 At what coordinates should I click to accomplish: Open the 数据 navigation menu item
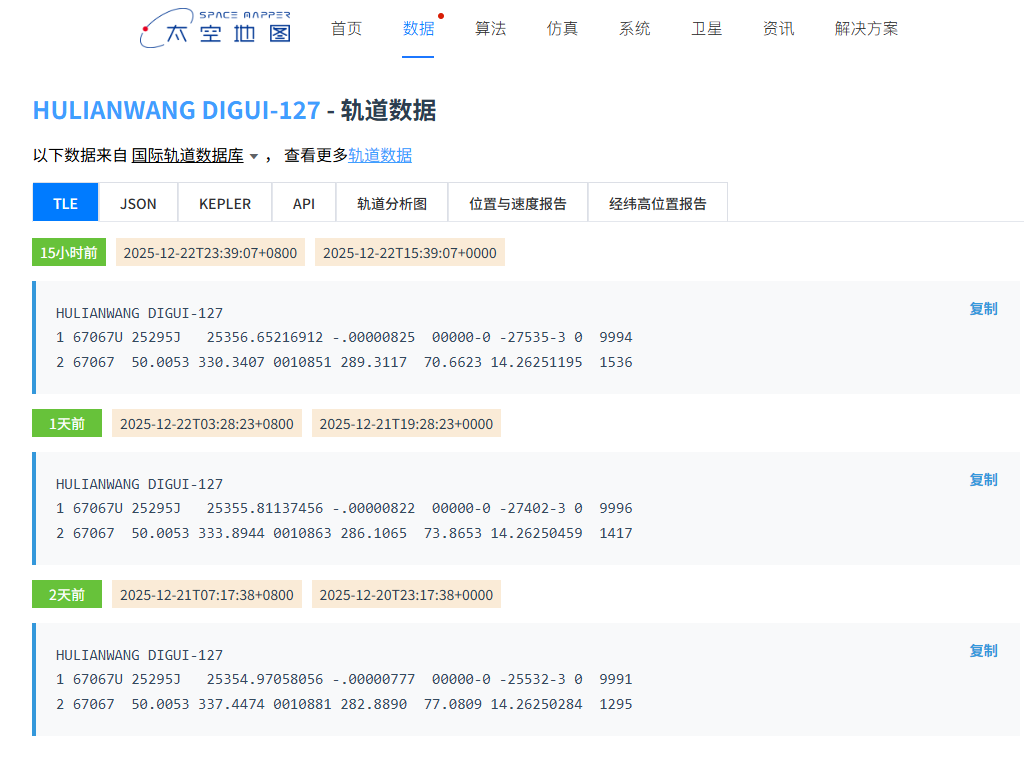pyautogui.click(x=418, y=29)
